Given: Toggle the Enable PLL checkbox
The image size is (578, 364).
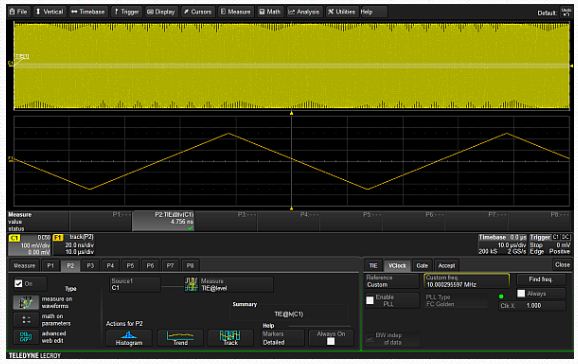Looking at the screenshot, I should tap(370, 301).
